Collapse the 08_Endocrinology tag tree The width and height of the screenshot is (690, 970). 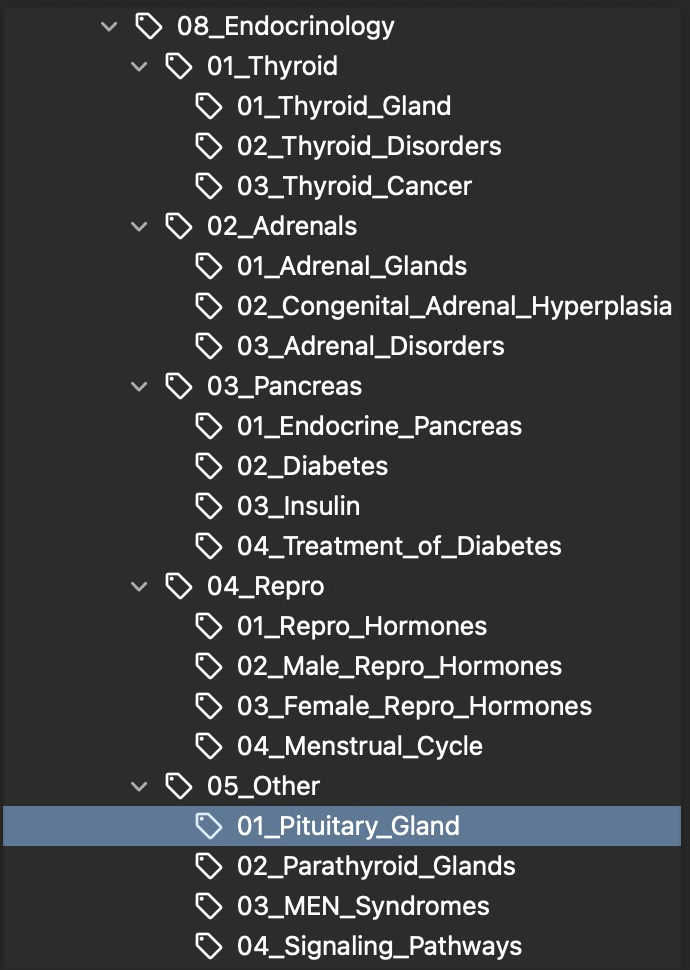(x=109, y=26)
